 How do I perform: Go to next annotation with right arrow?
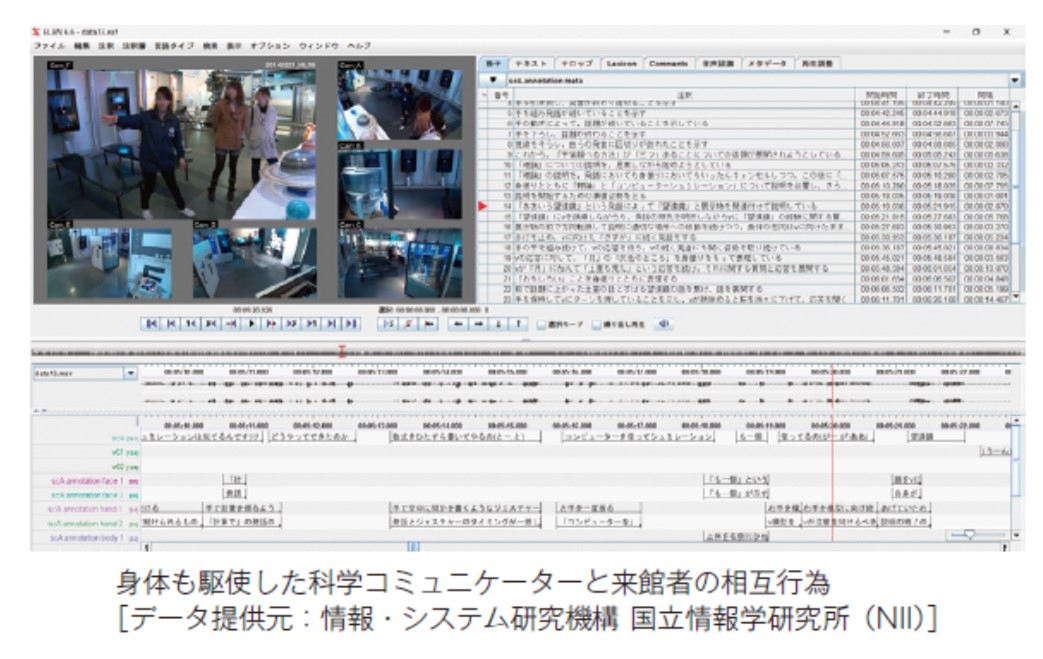(478, 324)
